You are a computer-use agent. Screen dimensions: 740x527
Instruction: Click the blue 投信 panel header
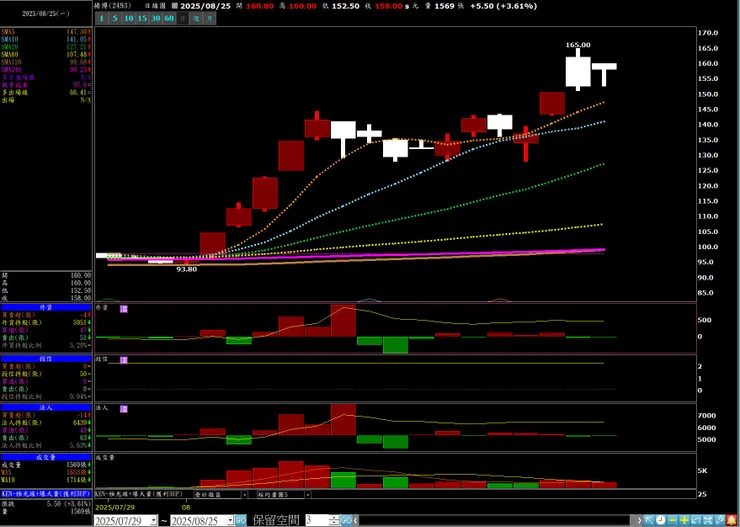point(46,359)
